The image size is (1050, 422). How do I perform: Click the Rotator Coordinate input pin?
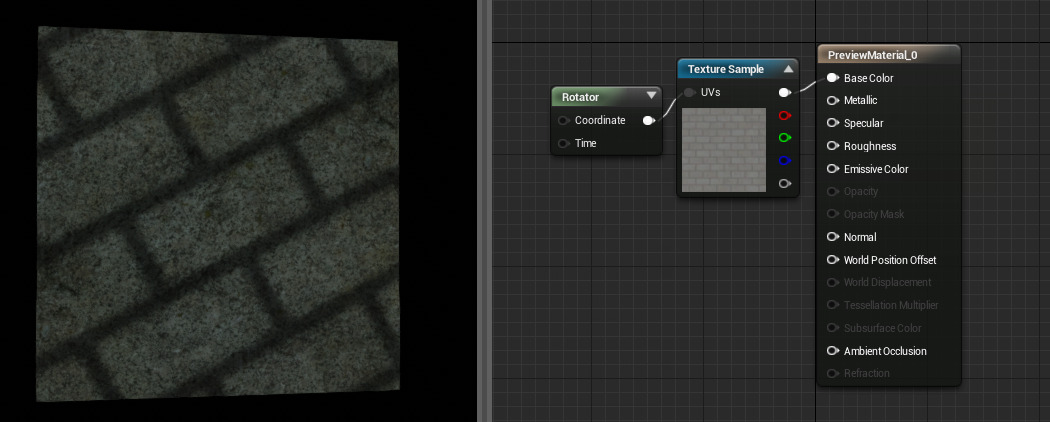click(x=564, y=121)
